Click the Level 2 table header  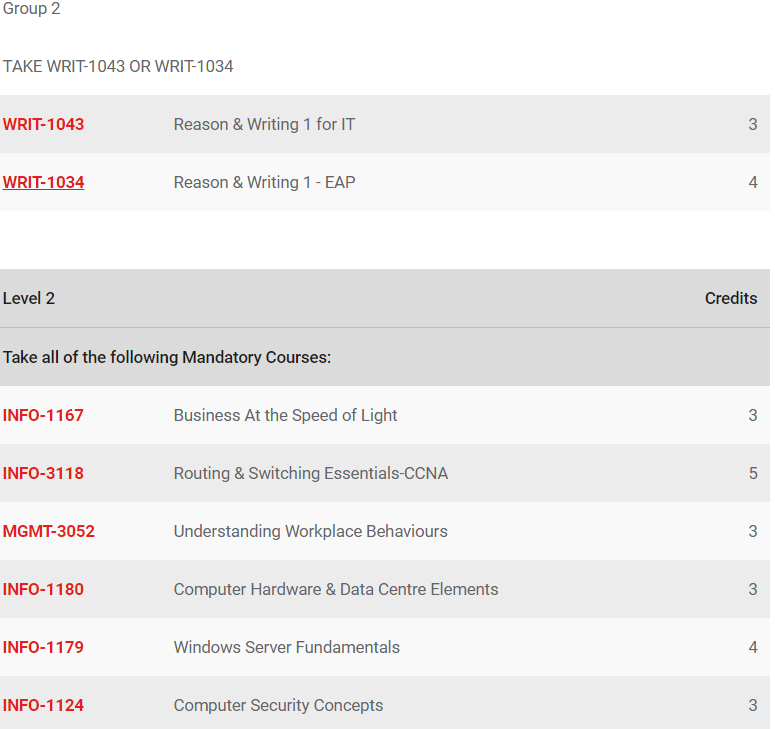pos(29,299)
